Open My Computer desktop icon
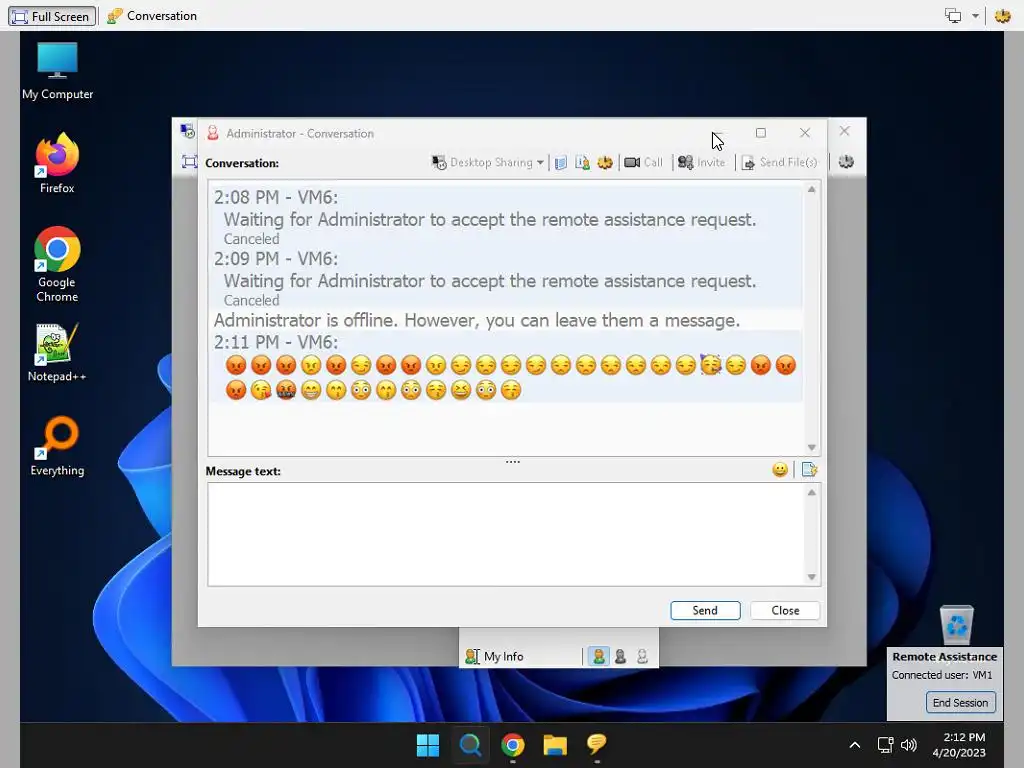The image size is (1024, 768). (57, 71)
